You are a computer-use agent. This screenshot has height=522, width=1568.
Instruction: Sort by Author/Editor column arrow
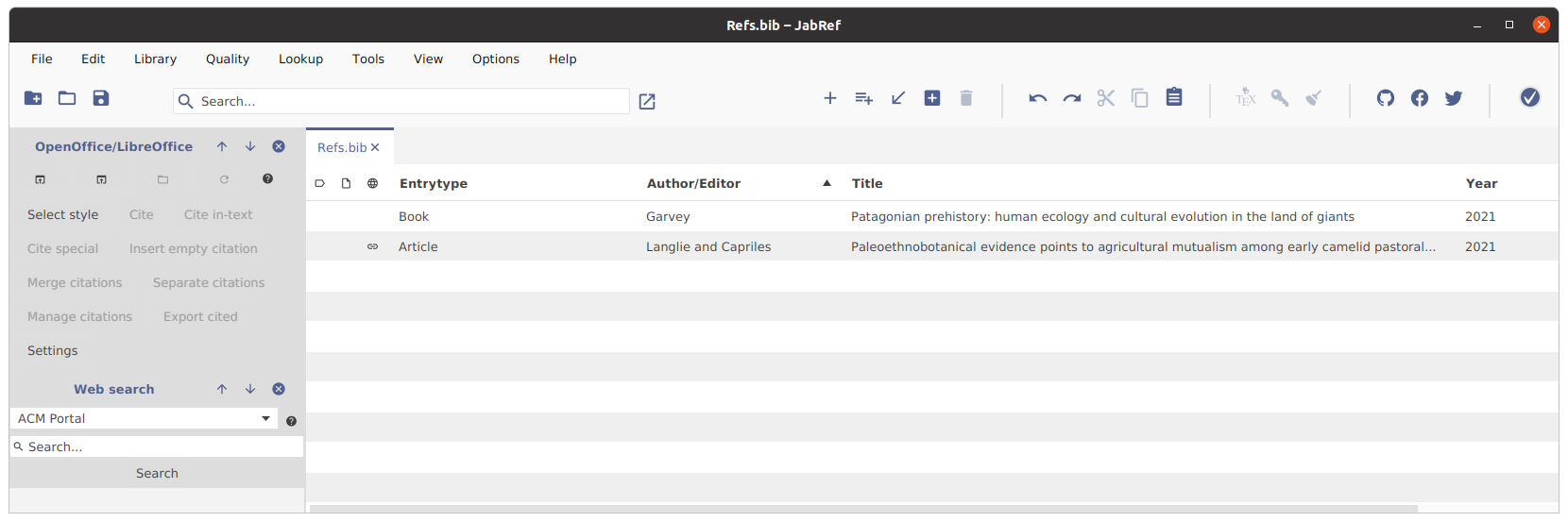(827, 183)
